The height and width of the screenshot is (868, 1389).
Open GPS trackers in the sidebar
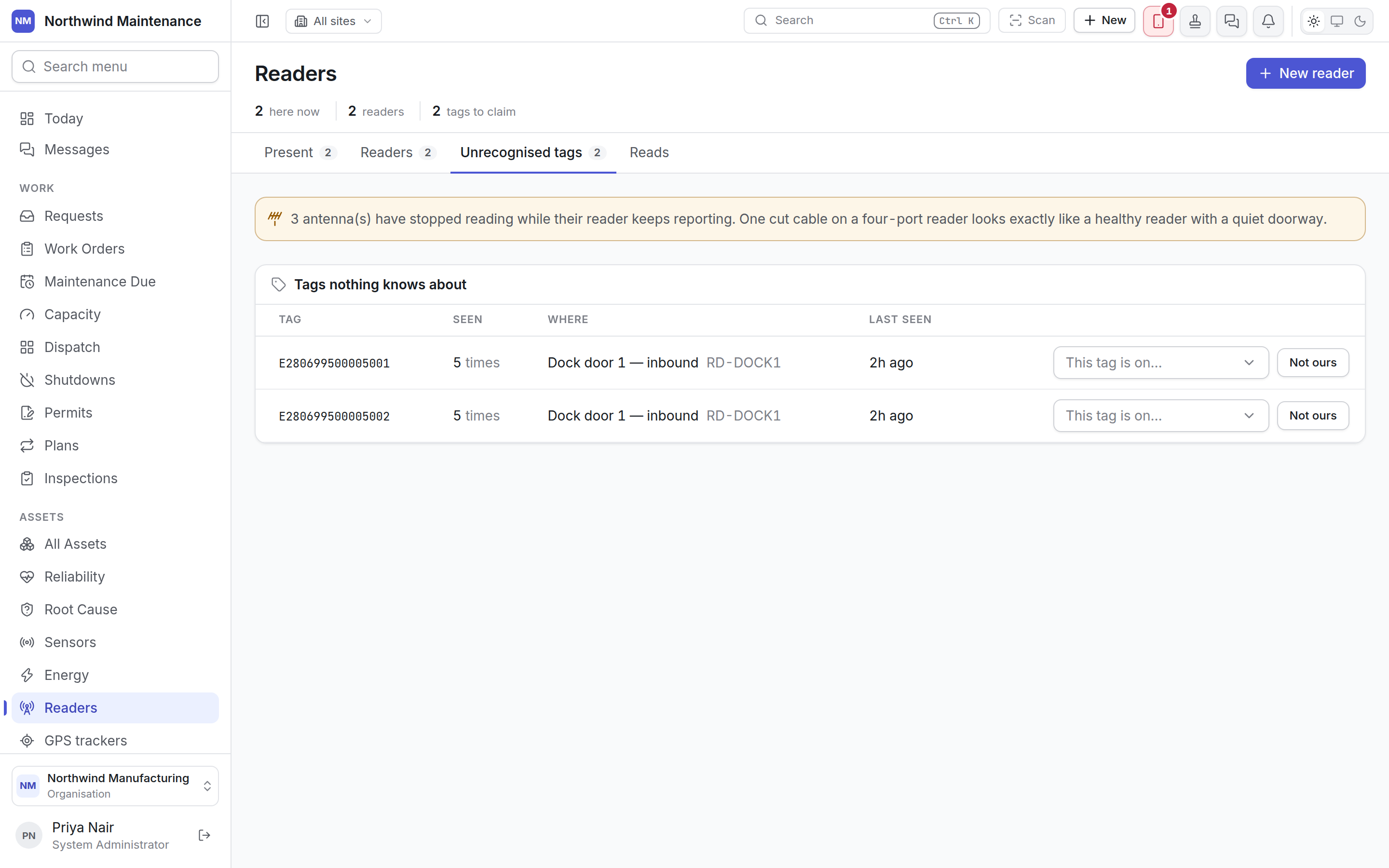pos(115,741)
